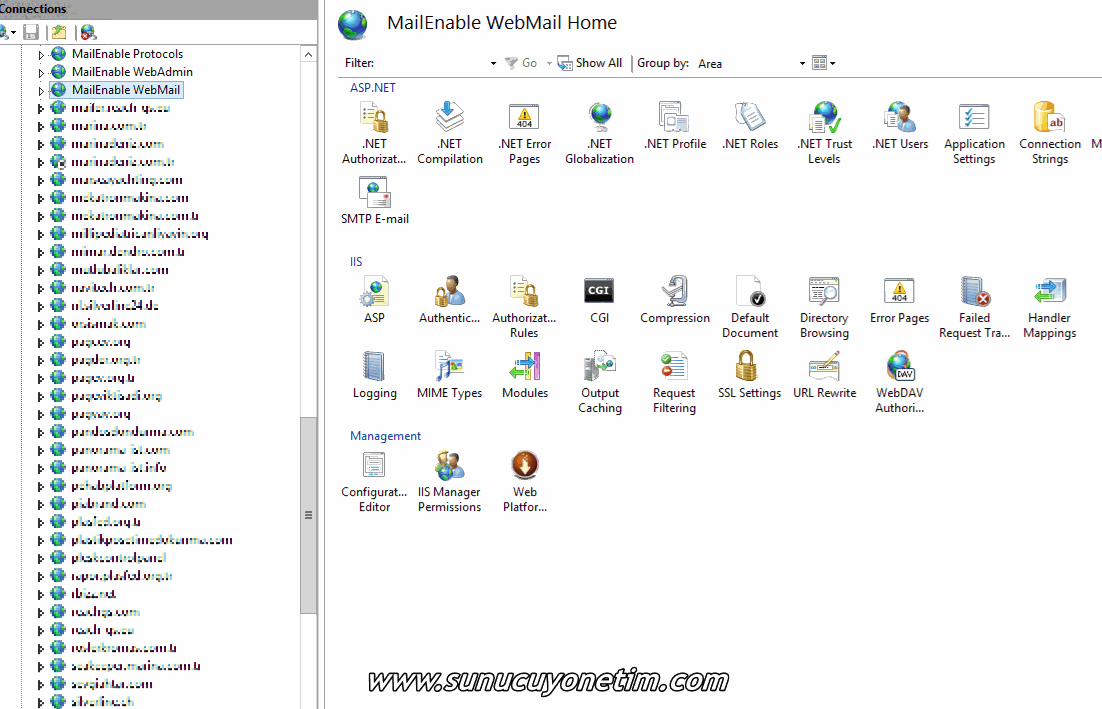Image resolution: width=1102 pixels, height=709 pixels.
Task: Open the Logging feature
Action: click(x=375, y=375)
